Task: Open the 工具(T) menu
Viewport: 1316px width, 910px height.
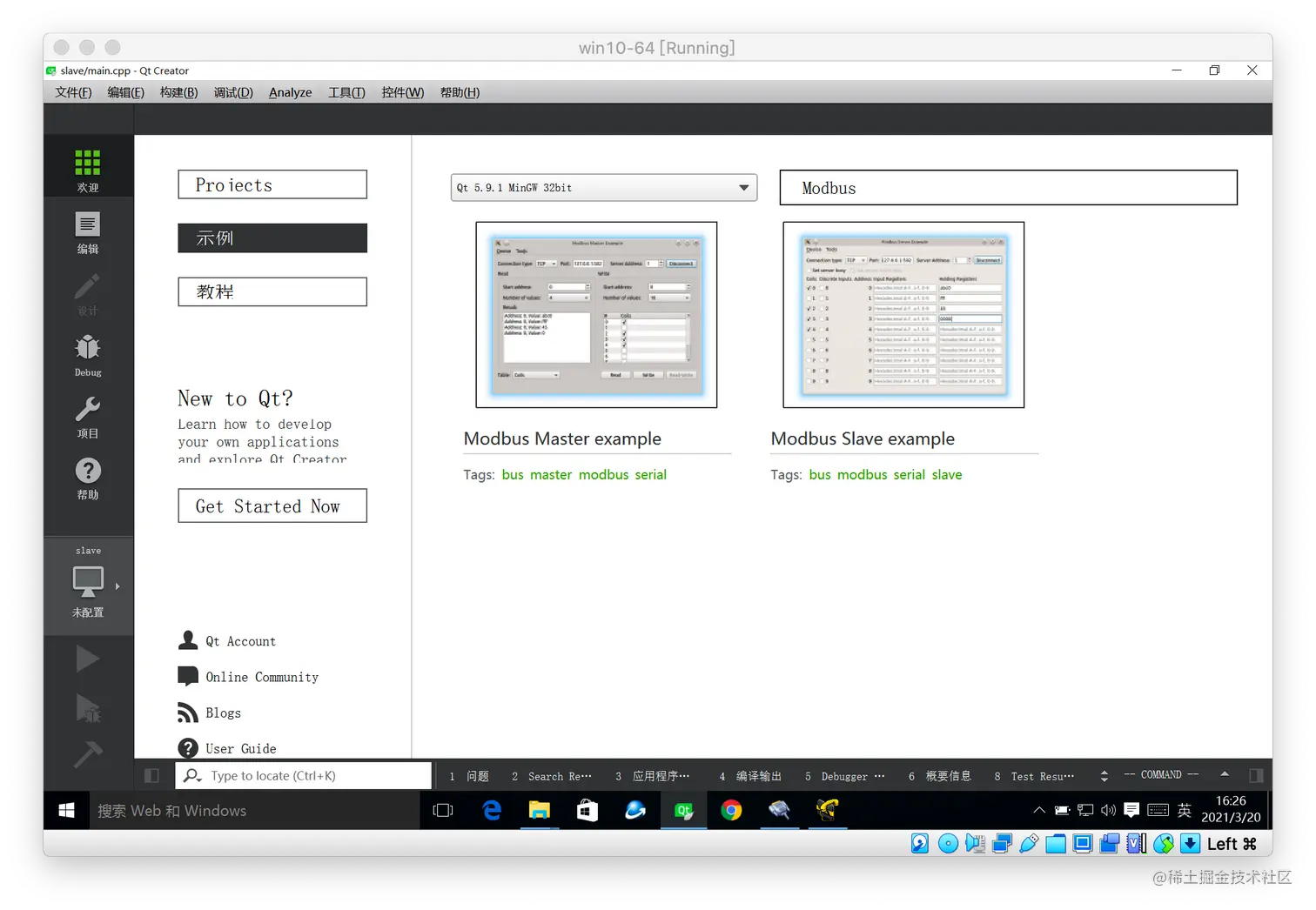Action: coord(346,92)
